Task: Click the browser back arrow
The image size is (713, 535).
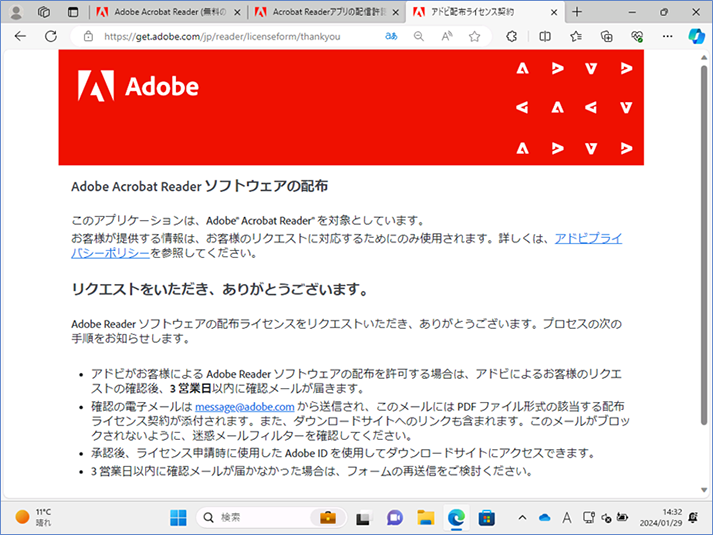Action: click(20, 36)
